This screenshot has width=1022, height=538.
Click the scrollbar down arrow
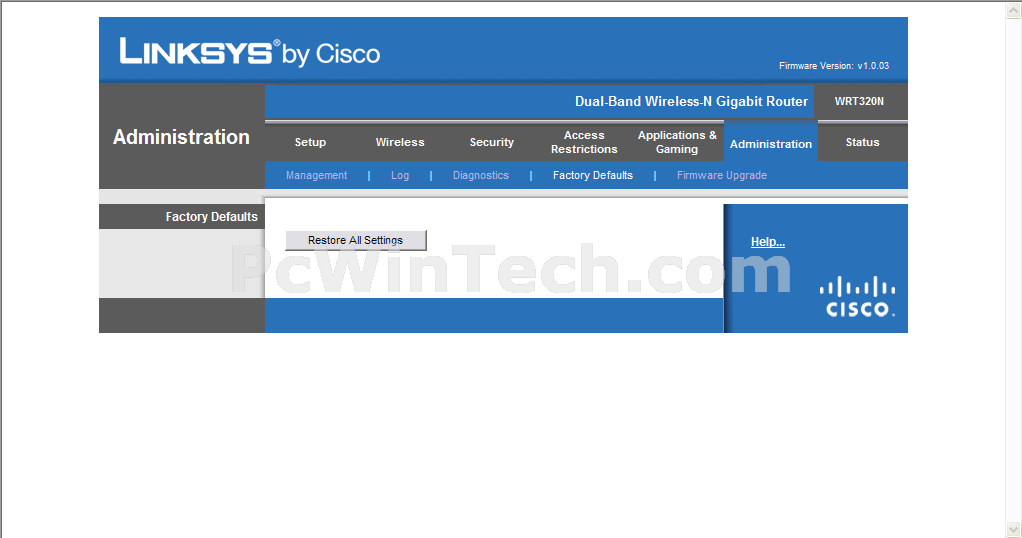[x=1014, y=529]
